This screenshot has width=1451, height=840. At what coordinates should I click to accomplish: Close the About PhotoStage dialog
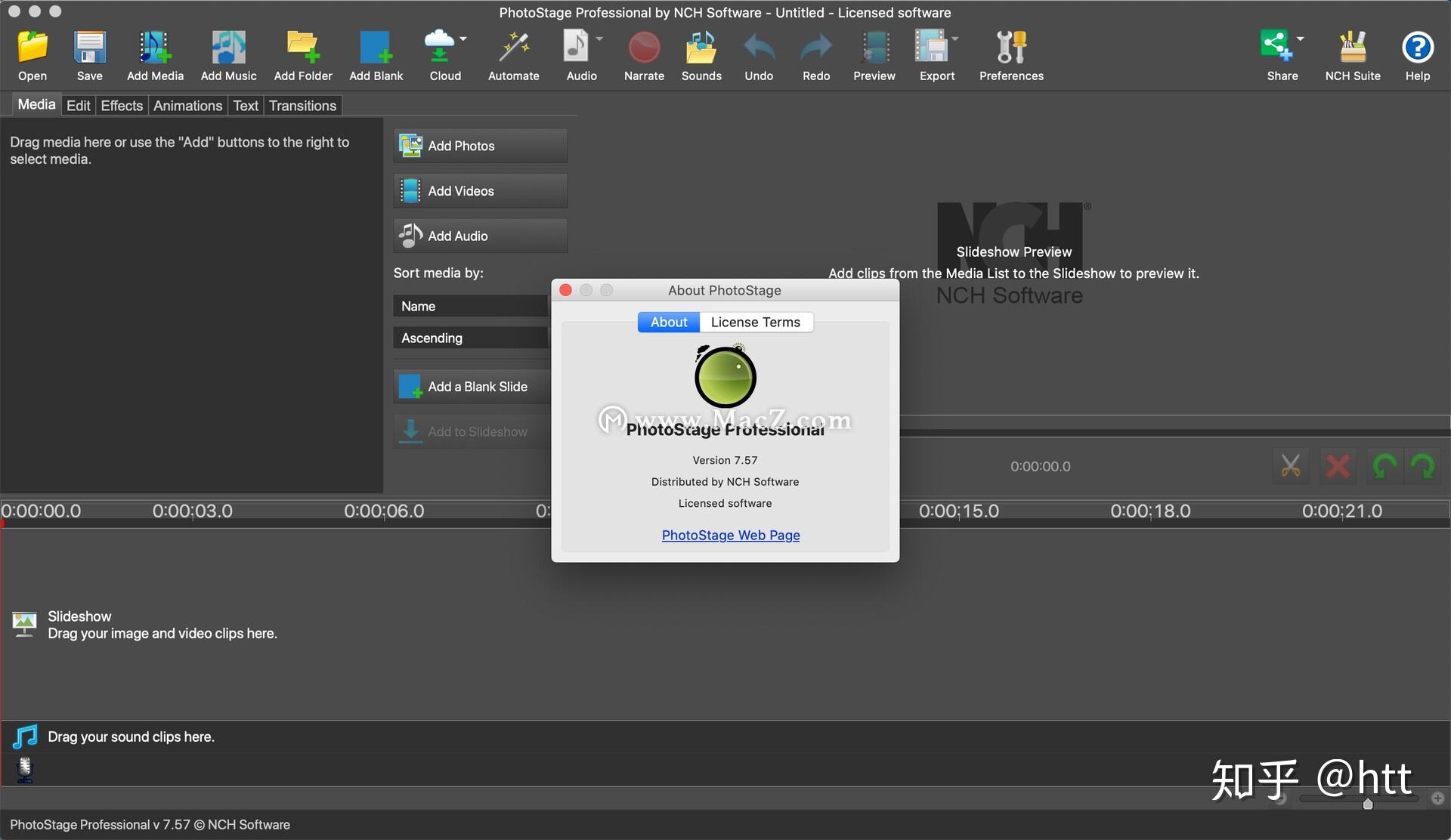click(565, 290)
